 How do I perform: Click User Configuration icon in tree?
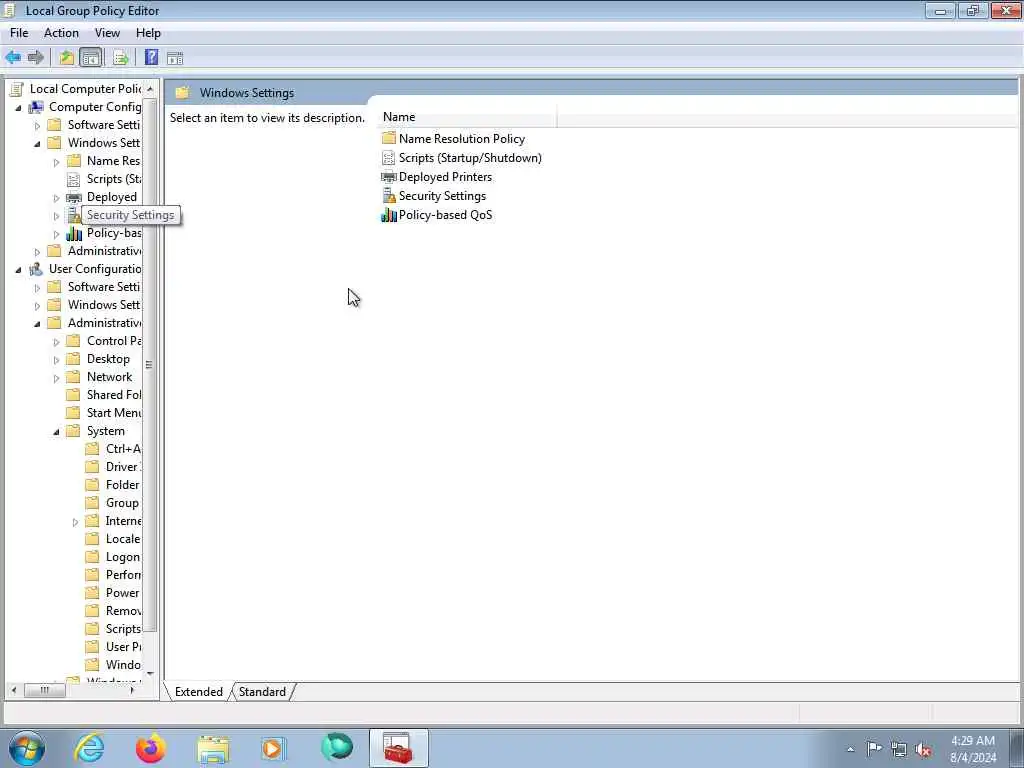click(x=36, y=268)
